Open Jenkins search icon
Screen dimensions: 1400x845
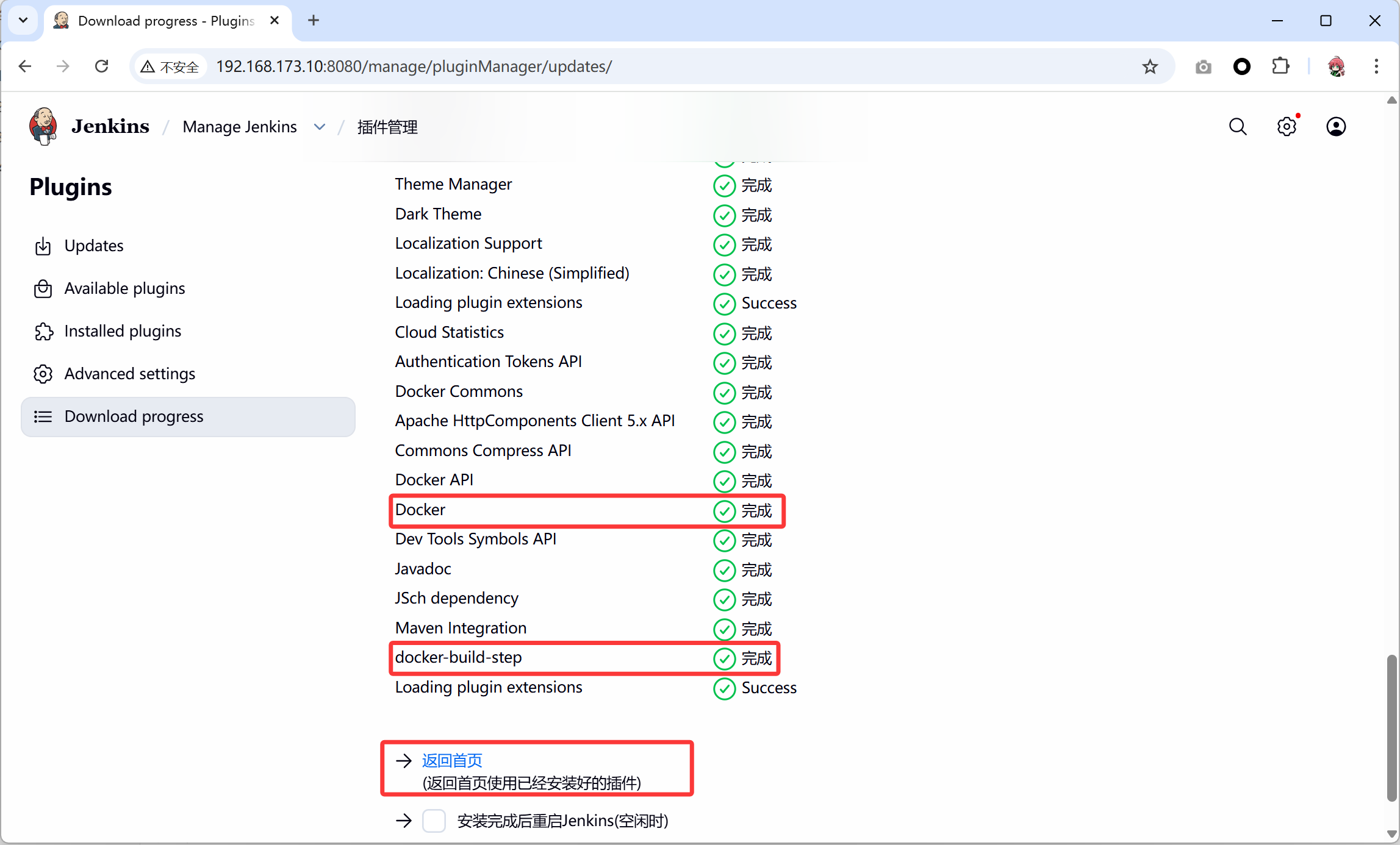point(1238,127)
